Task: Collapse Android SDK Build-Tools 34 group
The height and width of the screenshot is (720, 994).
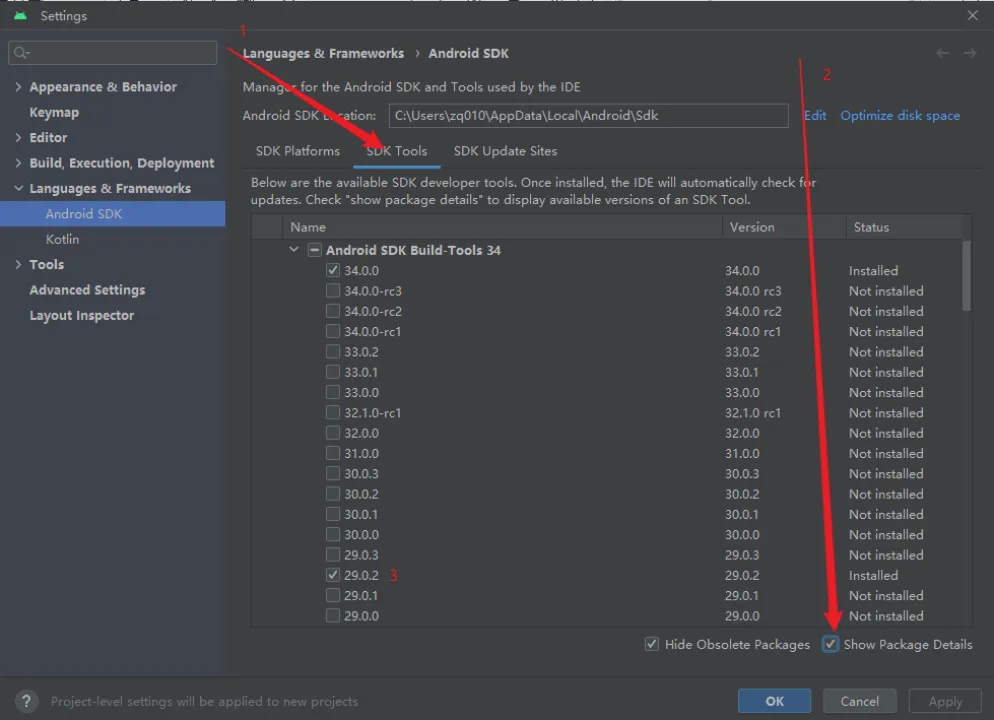Action: 294,250
